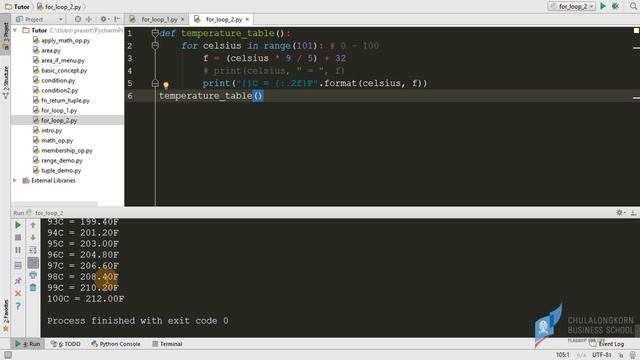Run for_loop_2 from the top toolbar
640x360 pixels.
click(603, 6)
